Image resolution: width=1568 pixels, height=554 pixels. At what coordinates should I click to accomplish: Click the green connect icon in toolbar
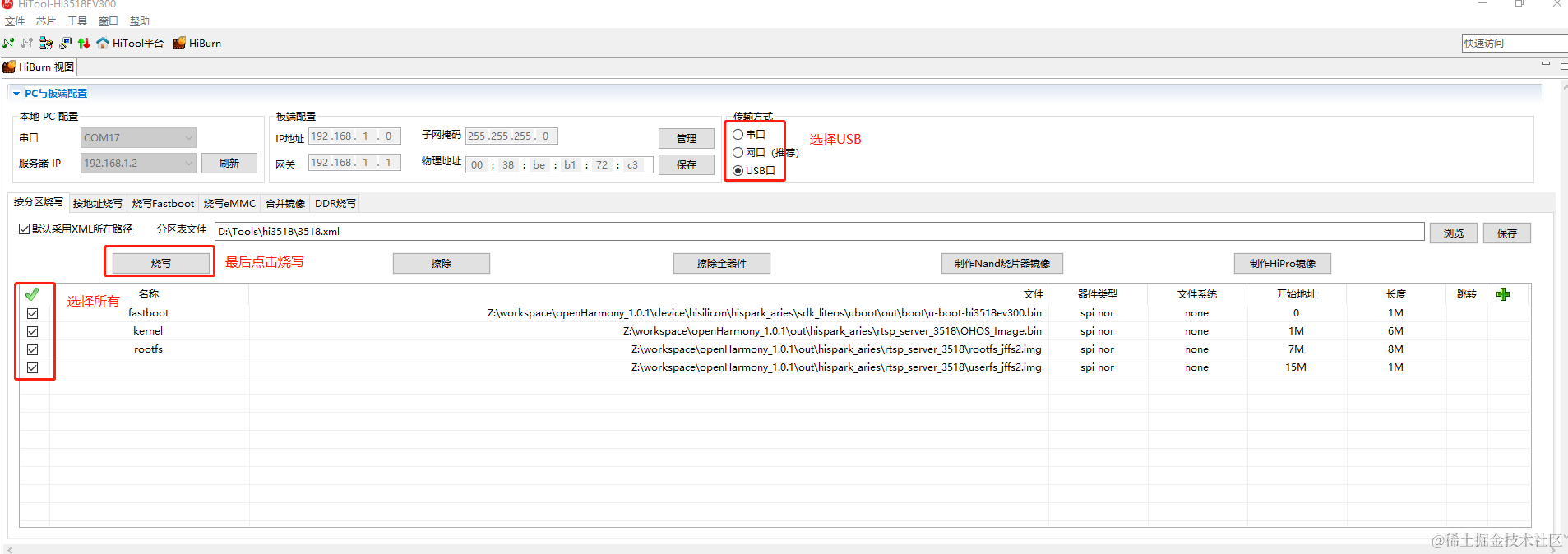(x=8, y=43)
